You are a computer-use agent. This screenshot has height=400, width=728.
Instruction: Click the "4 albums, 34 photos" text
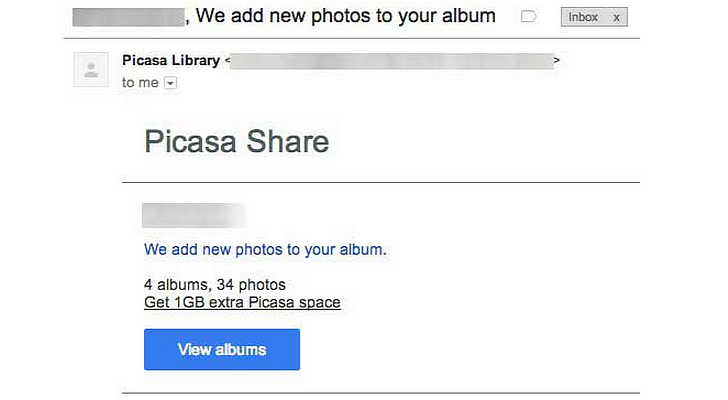[x=215, y=285]
